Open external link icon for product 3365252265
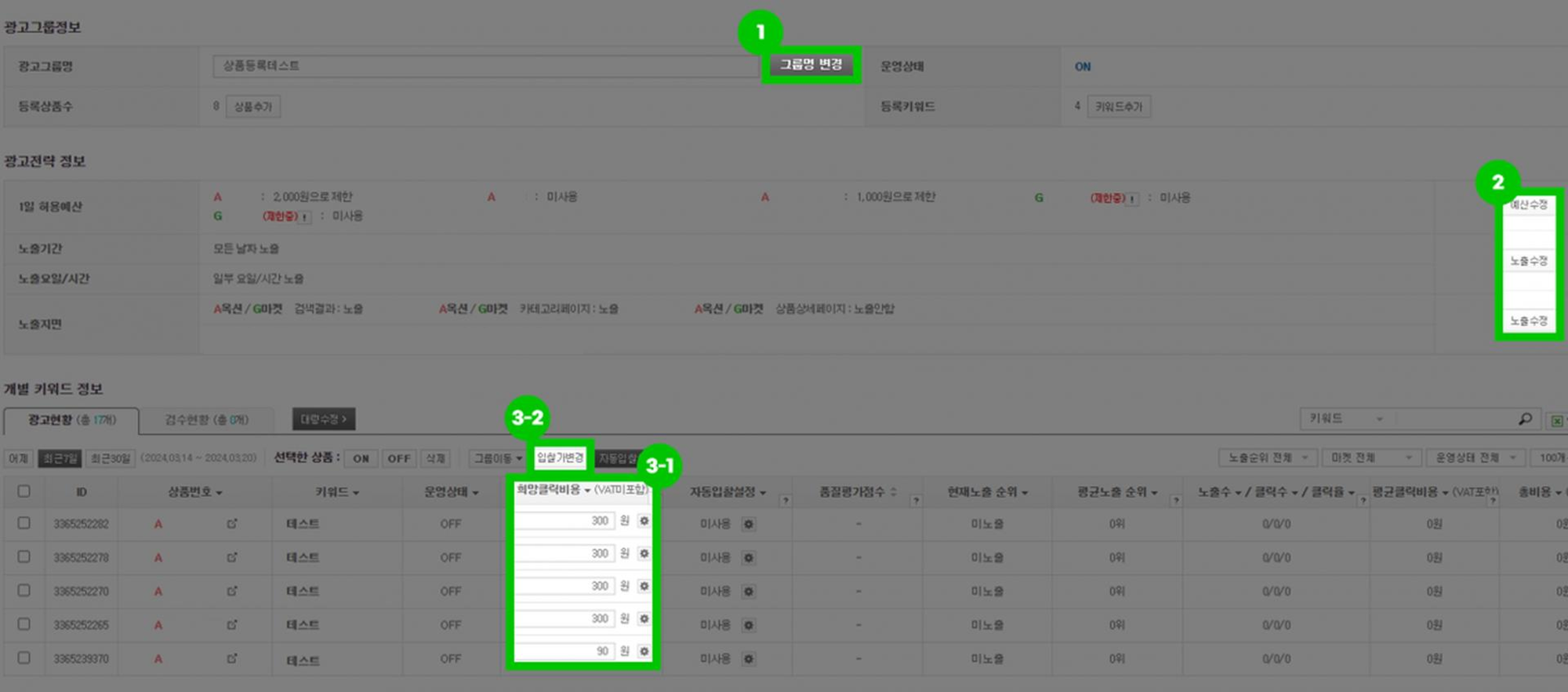This screenshot has height=692, width=1568. pyautogui.click(x=232, y=625)
